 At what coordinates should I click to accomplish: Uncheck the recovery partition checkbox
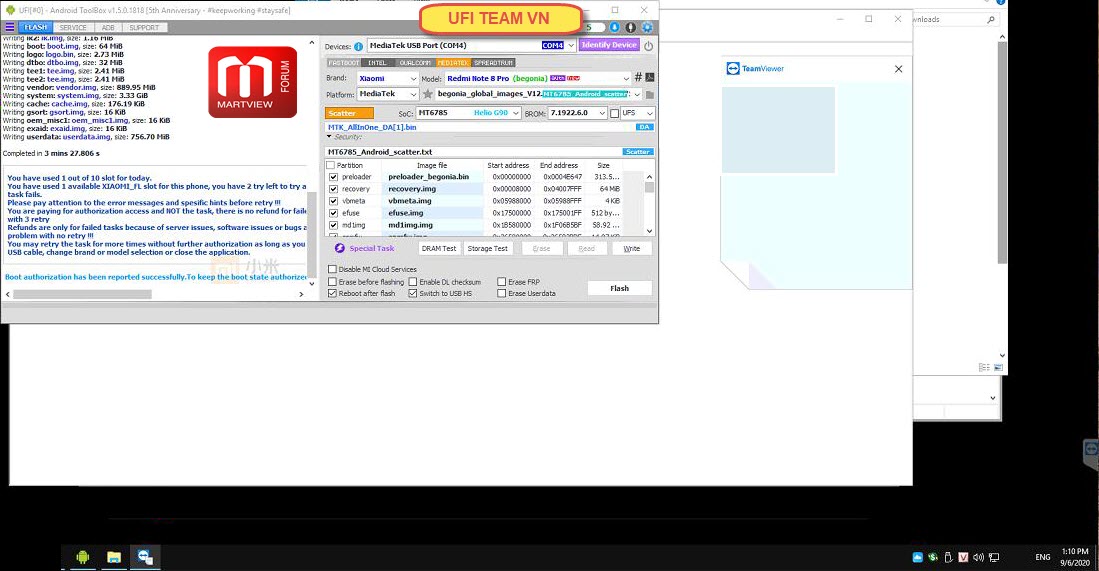pyautogui.click(x=334, y=189)
